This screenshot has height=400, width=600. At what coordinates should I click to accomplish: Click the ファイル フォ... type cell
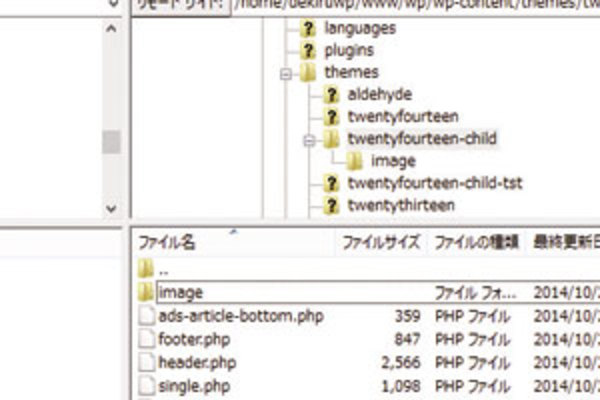(x=476, y=293)
